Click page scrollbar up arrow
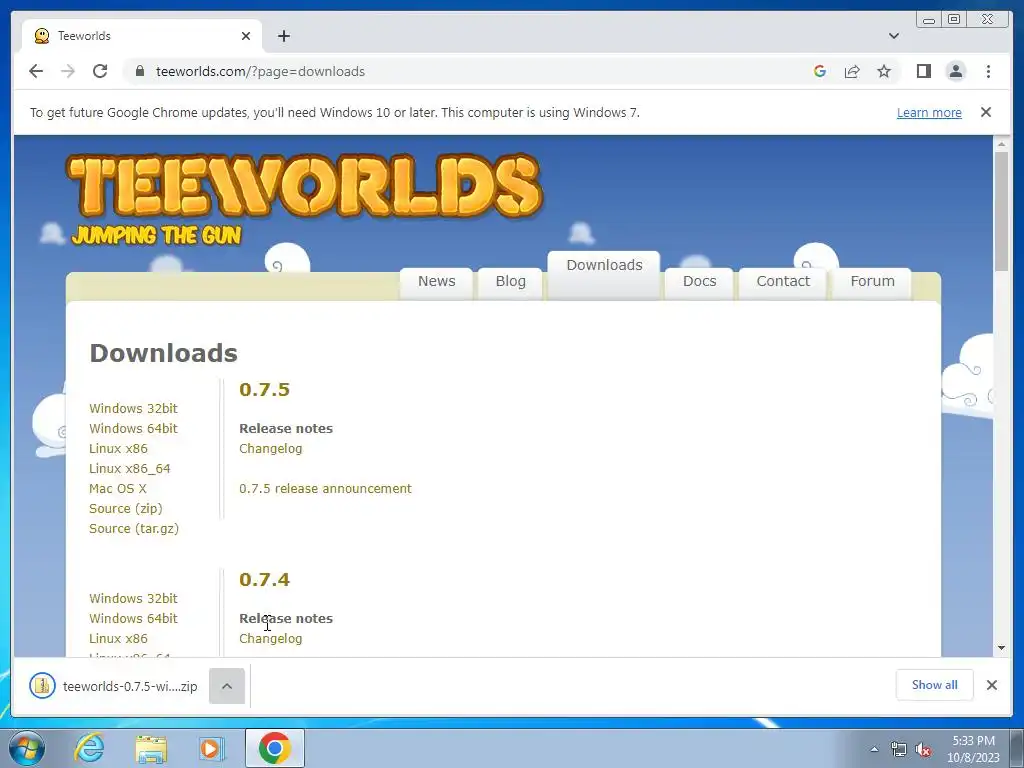1024x768 pixels. coord(1001,143)
